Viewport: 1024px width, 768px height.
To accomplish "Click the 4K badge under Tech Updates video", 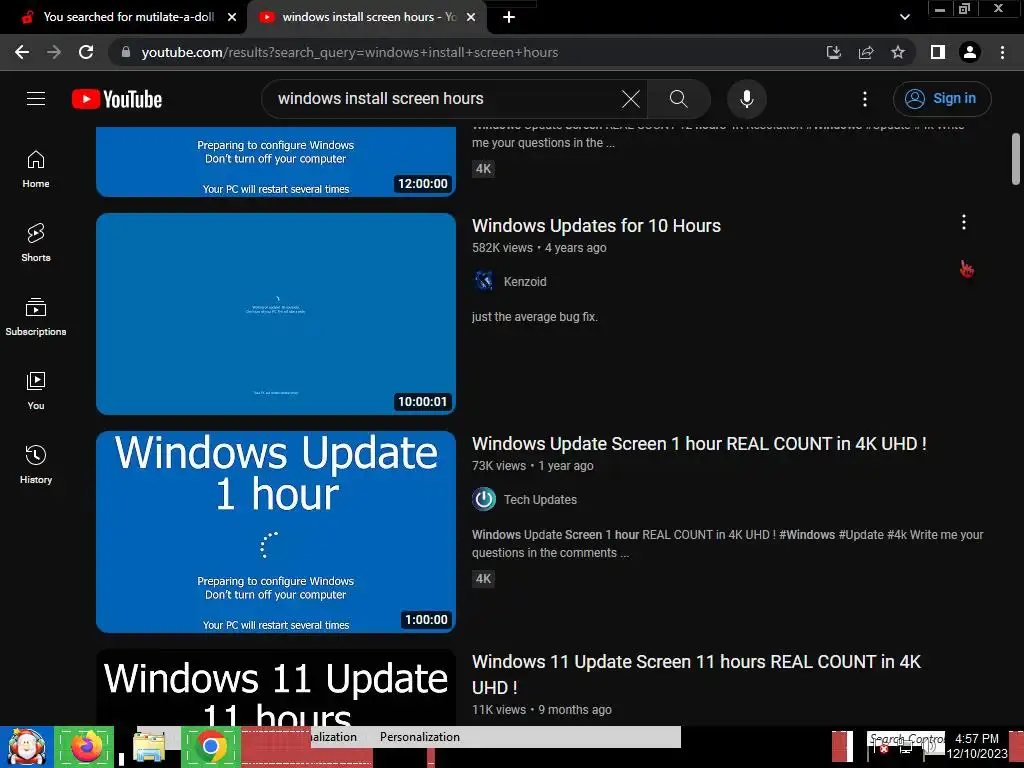I will point(483,579).
